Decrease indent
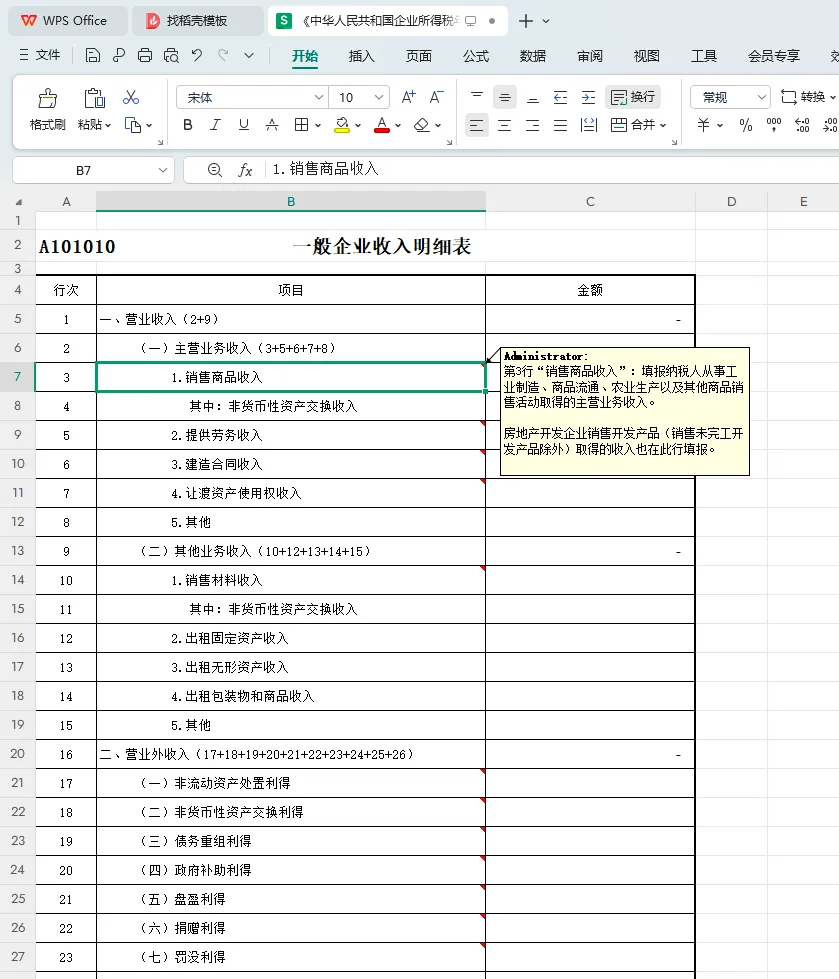The width and height of the screenshot is (839, 979). pyautogui.click(x=561, y=97)
